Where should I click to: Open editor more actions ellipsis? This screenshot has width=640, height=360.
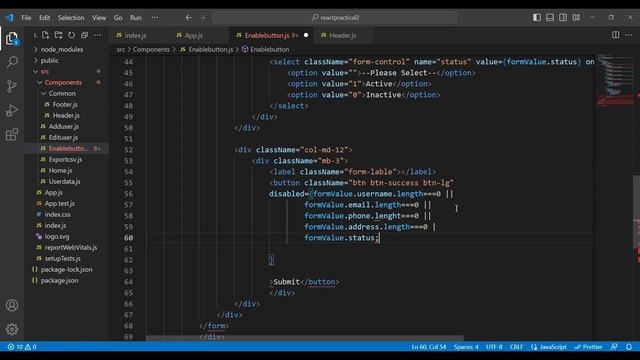pyautogui.click(x=629, y=35)
